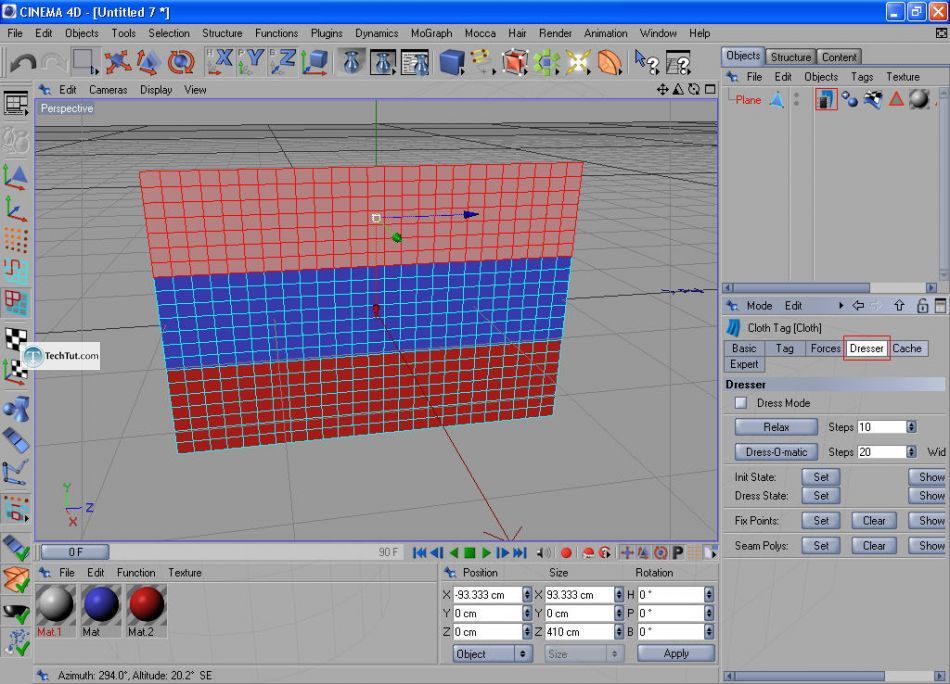Click viewport move camera icon
Viewport: 950px width, 684px height.
click(x=662, y=90)
